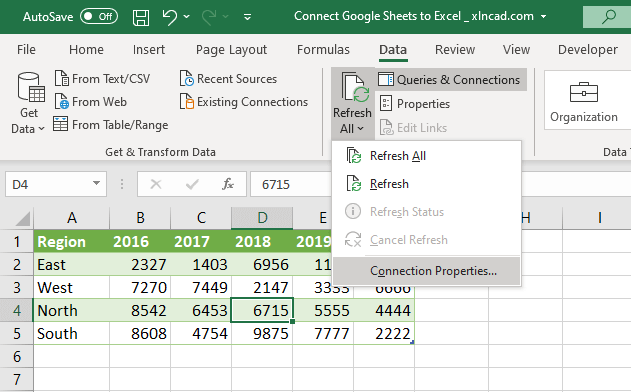Select Refresh Status menu entry
Image resolution: width=631 pixels, height=392 pixels.
[x=426, y=212]
